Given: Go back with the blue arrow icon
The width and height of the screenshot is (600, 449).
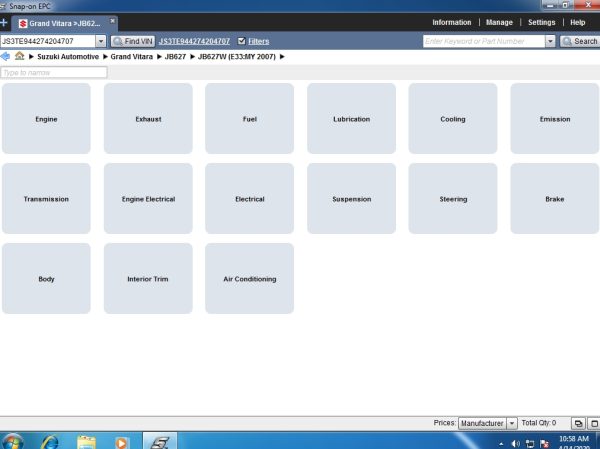Looking at the screenshot, I should coord(5,56).
